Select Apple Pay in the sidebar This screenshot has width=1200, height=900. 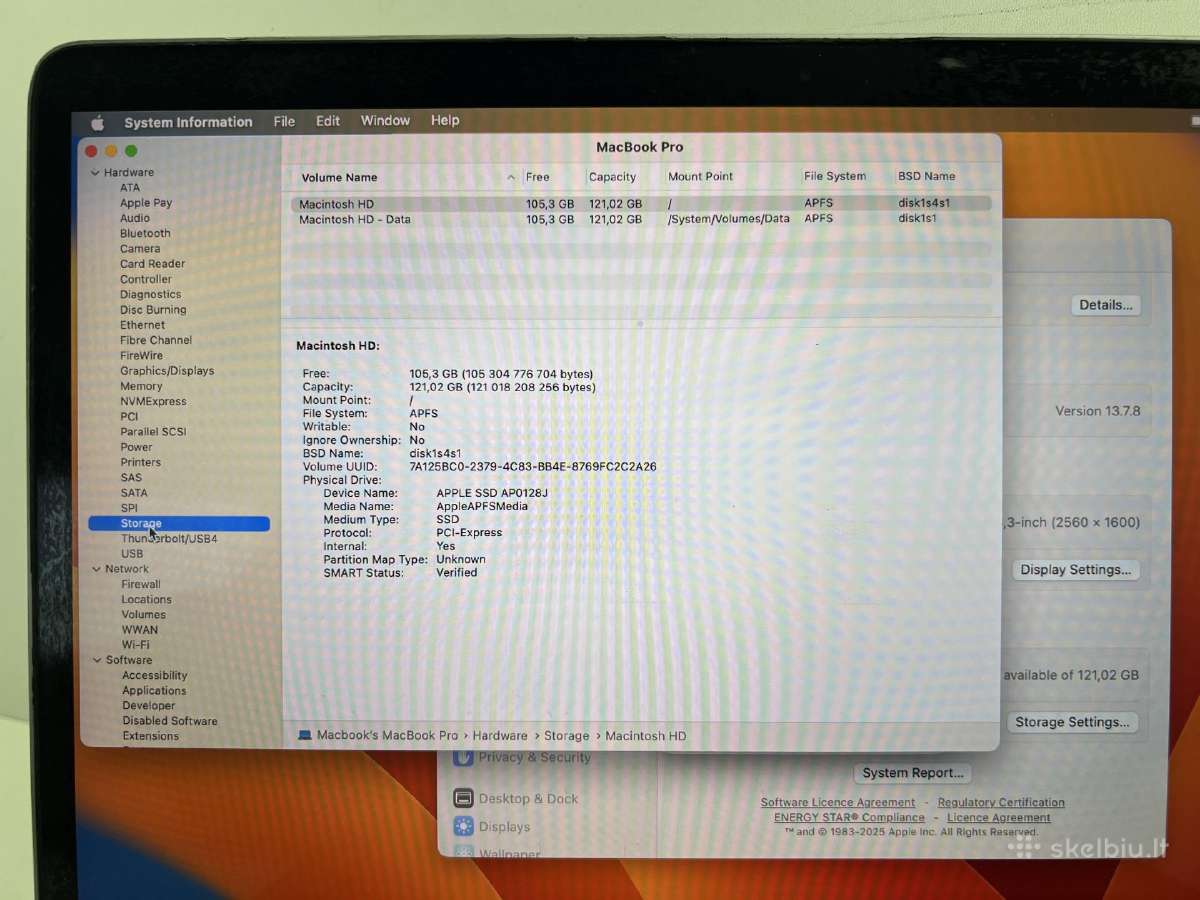146,202
